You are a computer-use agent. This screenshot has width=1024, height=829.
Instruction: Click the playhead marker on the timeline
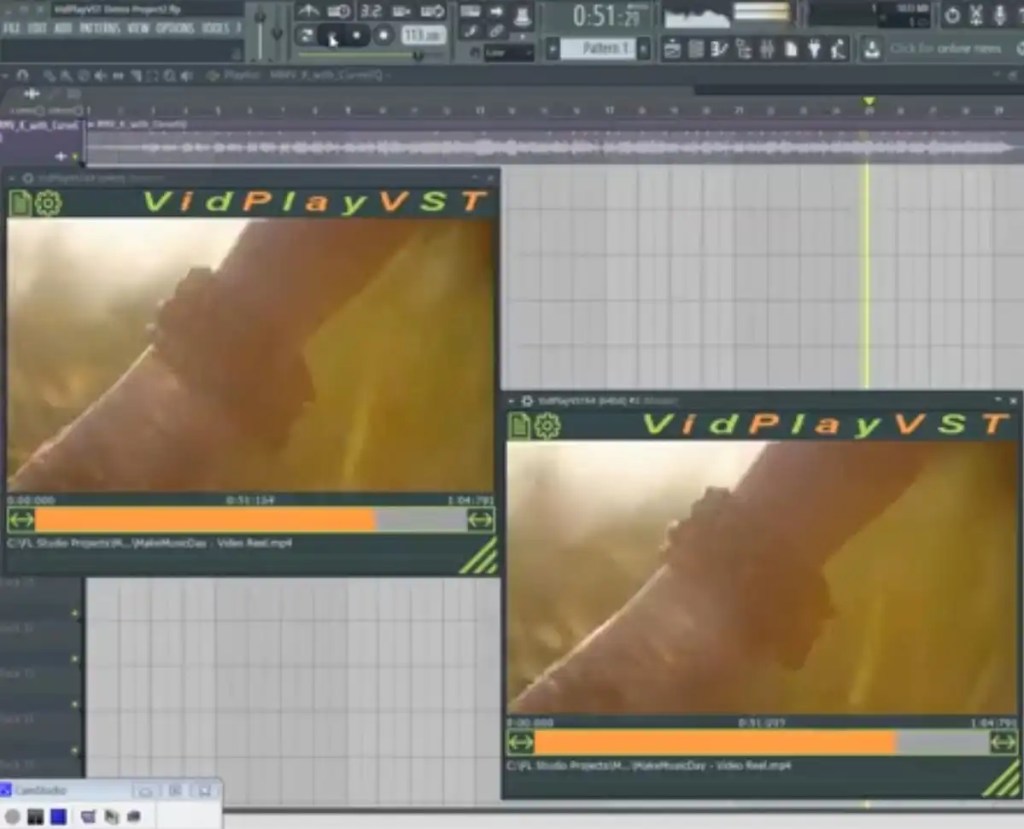point(869,101)
